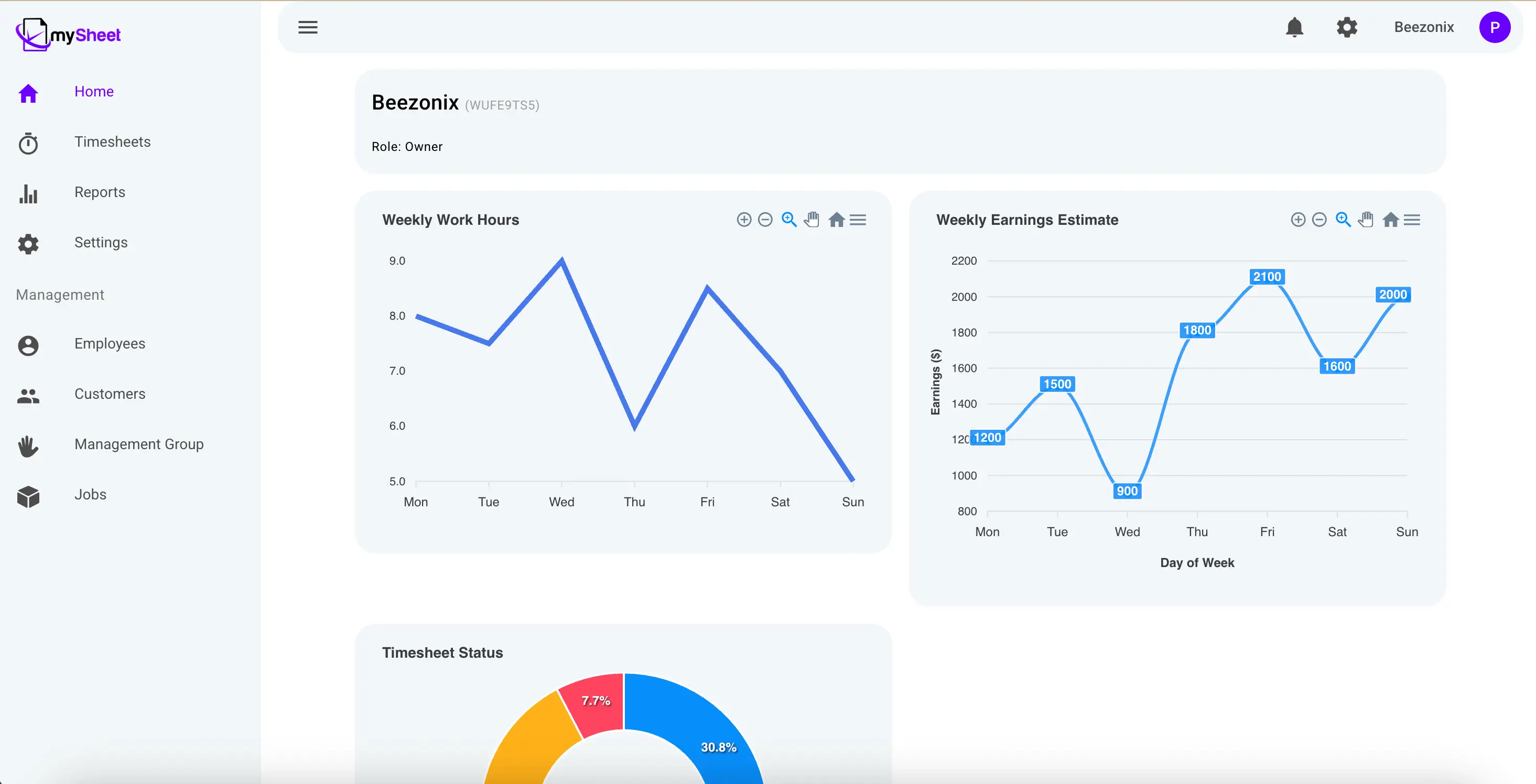Reset zoom on Weekly Work Hours chart

(836, 220)
